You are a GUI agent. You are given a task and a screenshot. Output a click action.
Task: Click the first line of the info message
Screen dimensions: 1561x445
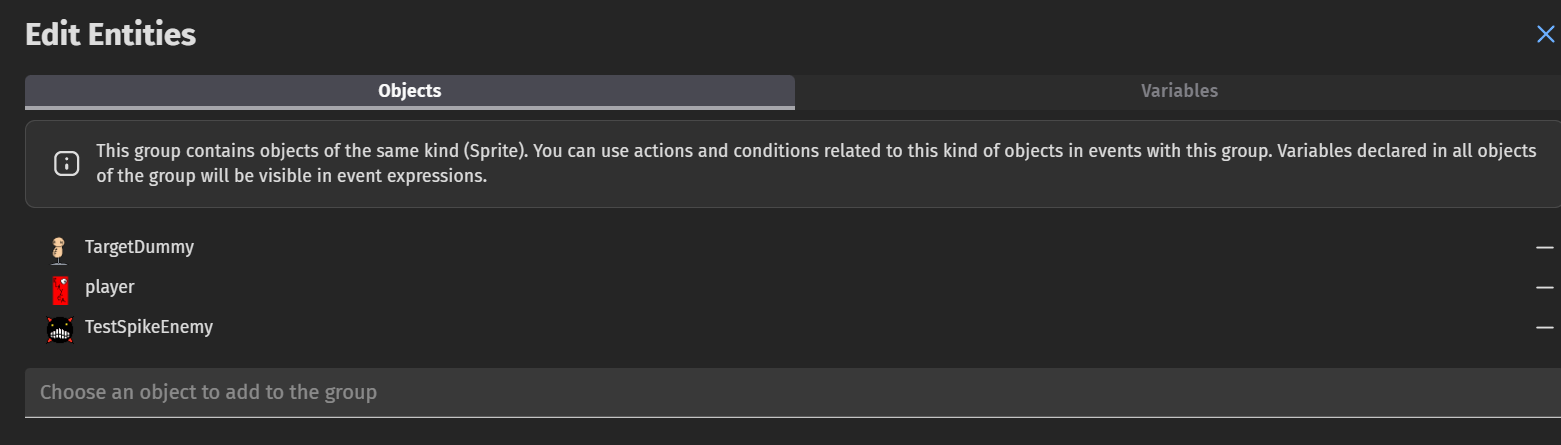point(816,151)
